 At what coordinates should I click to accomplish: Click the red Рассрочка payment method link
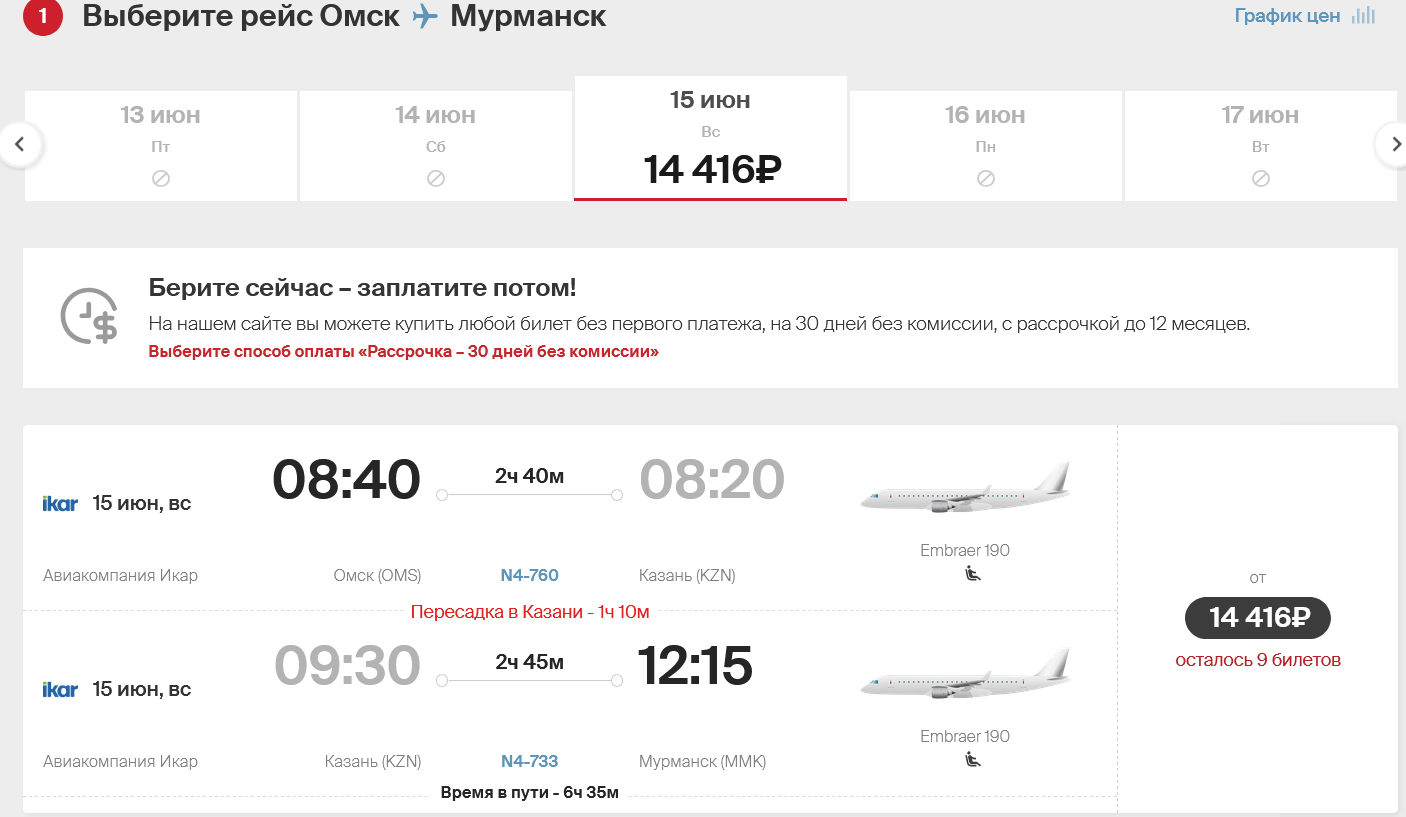[x=403, y=352]
